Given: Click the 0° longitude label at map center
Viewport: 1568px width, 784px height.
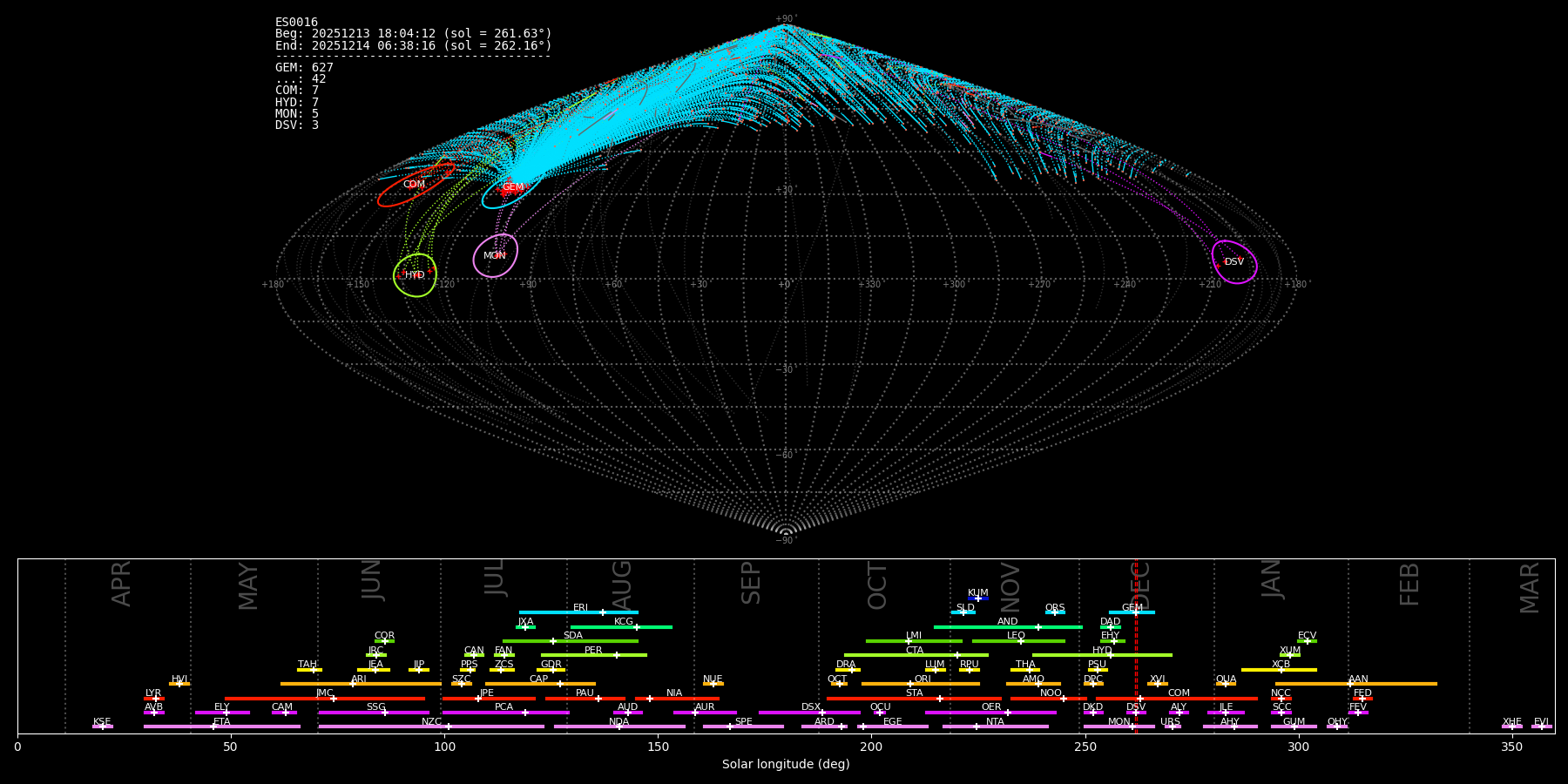Looking at the screenshot, I should pyautogui.click(x=785, y=285).
